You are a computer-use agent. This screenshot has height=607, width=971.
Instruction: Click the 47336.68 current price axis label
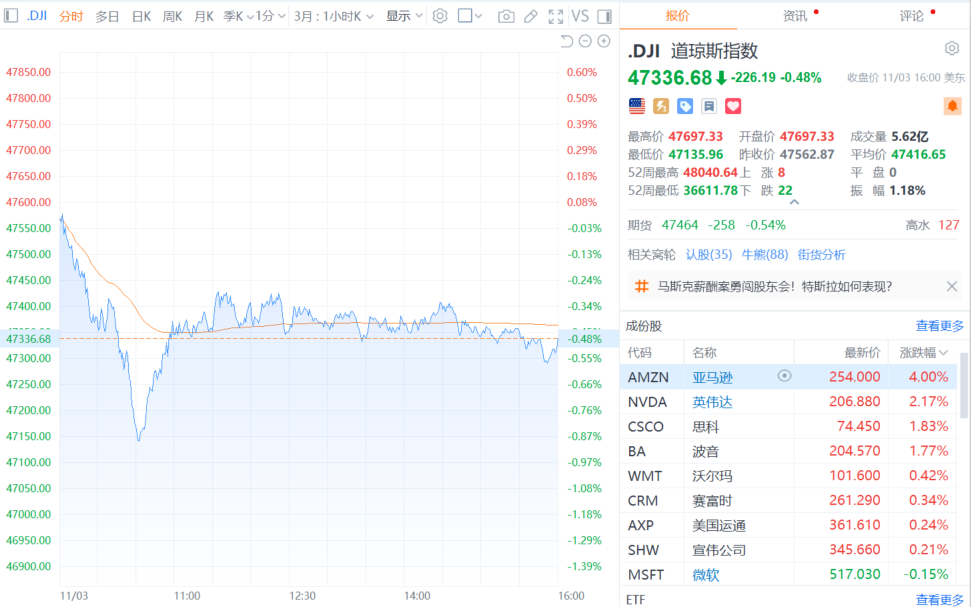pyautogui.click(x=28, y=339)
